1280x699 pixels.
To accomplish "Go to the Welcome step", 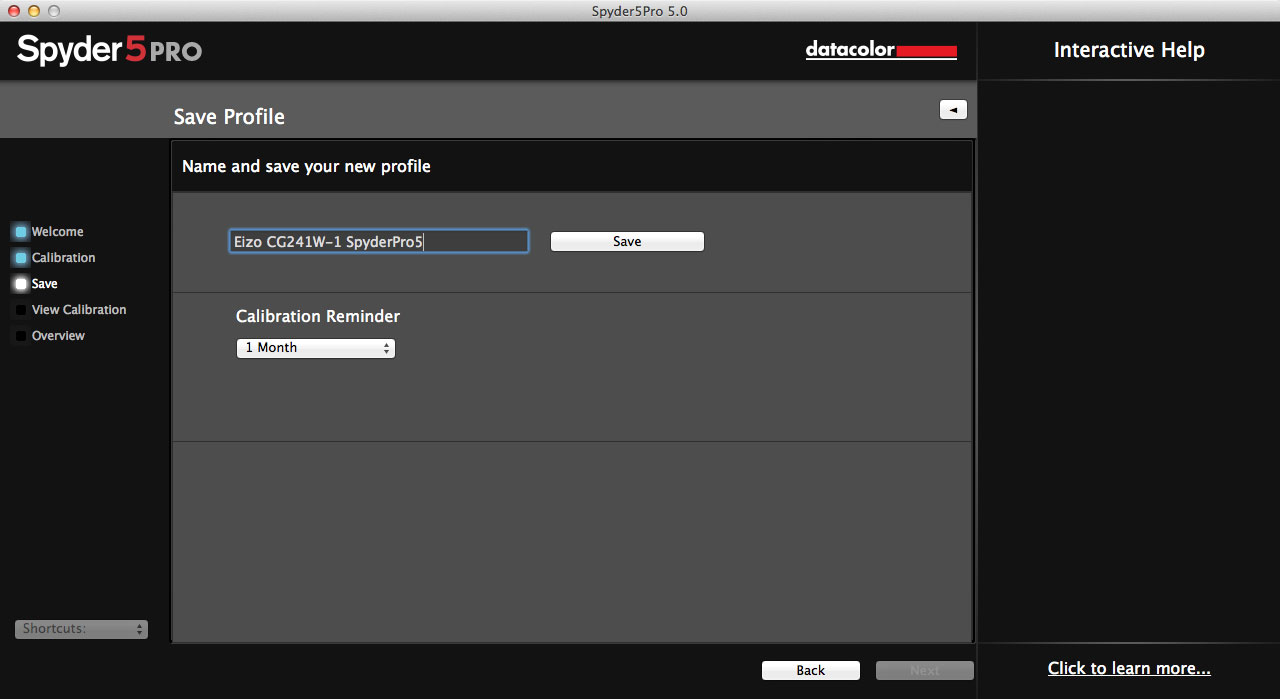I will (57, 232).
